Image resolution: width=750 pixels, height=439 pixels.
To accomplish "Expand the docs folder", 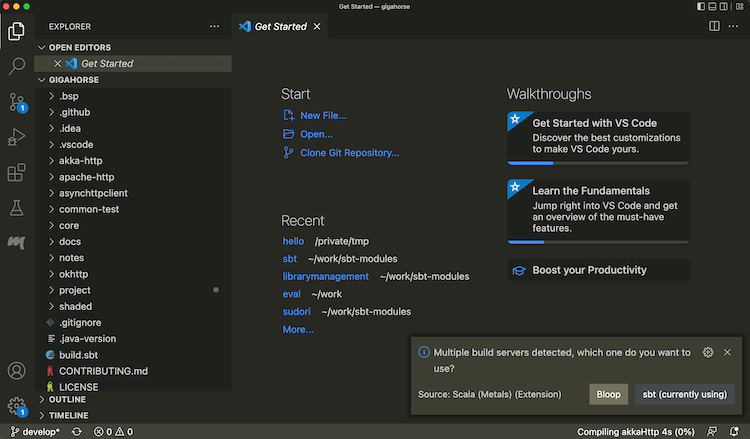I will (x=132, y=242).
